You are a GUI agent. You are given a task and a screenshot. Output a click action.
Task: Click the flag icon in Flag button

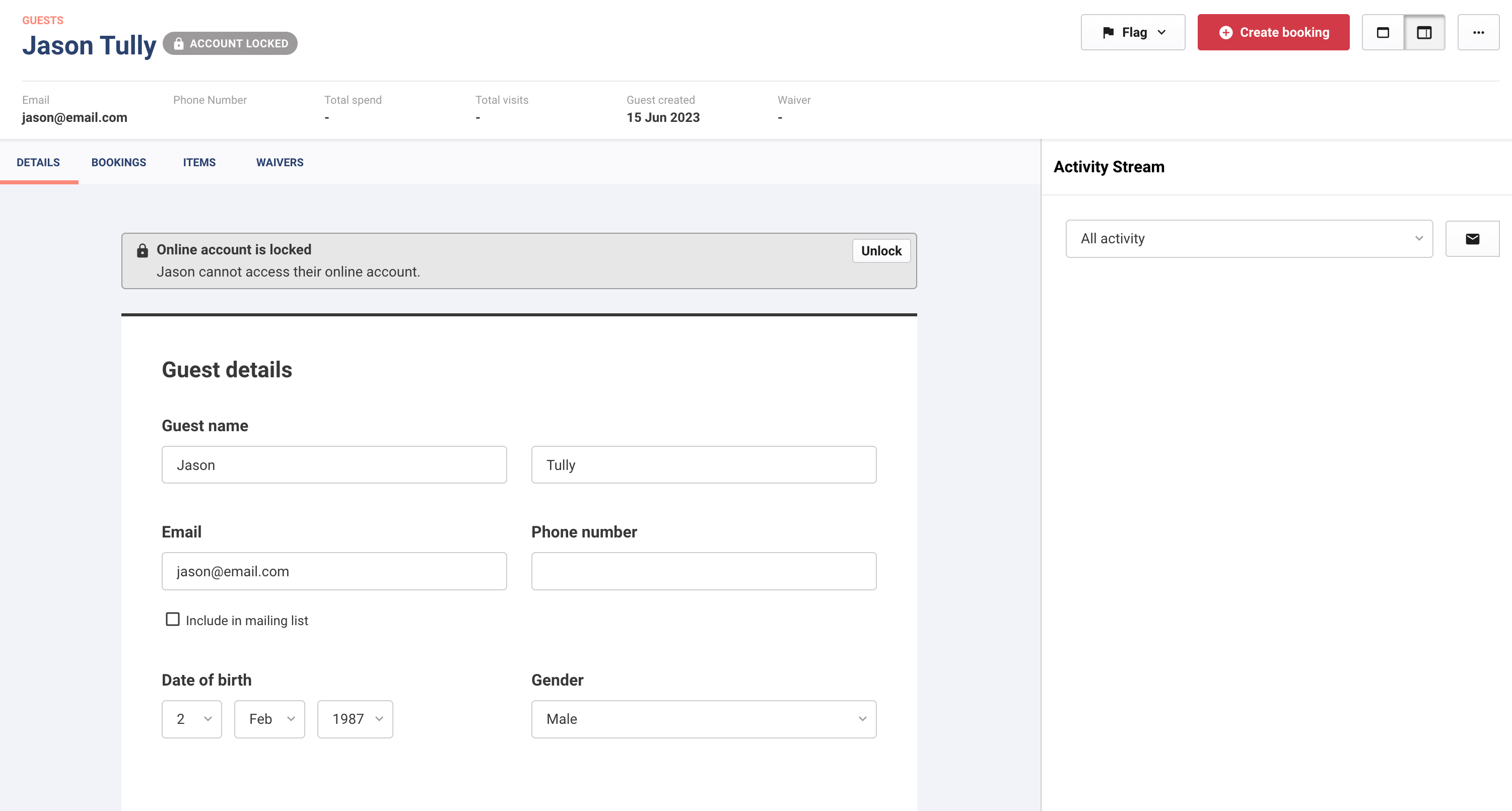[1108, 32]
